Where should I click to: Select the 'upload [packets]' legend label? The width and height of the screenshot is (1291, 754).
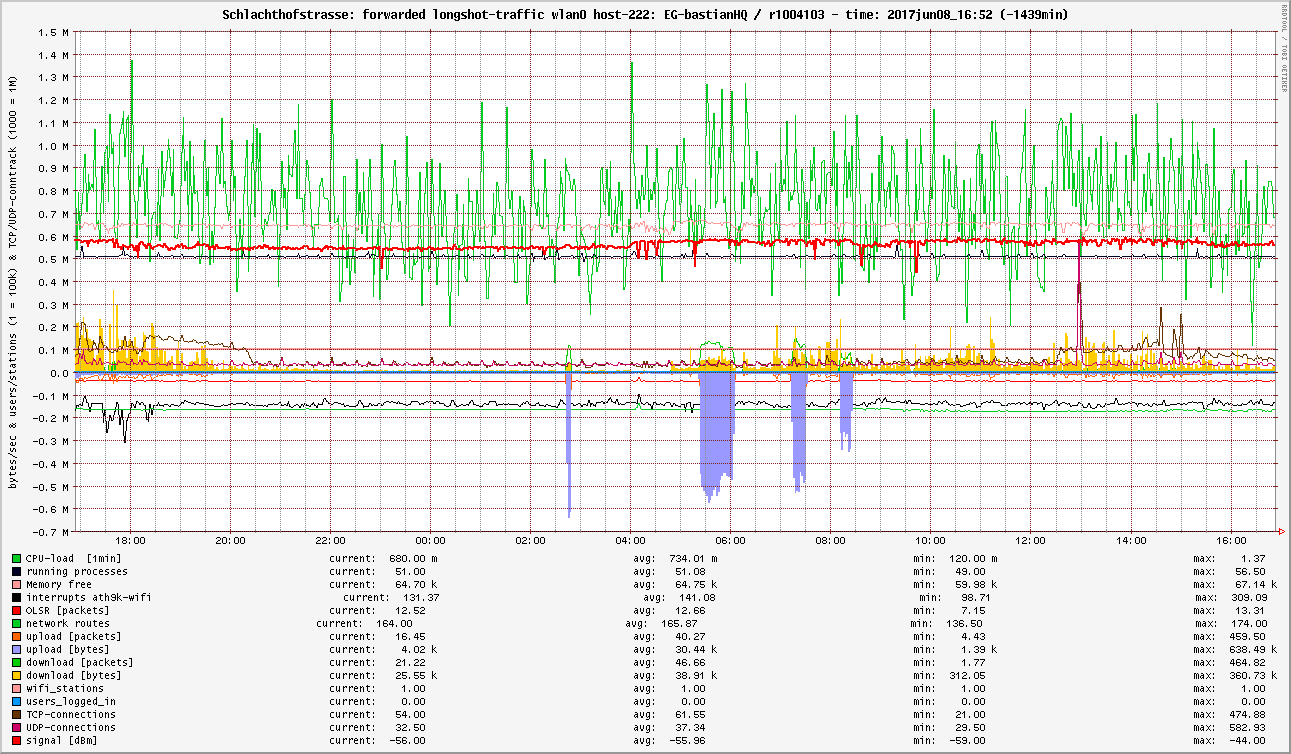(x=74, y=636)
